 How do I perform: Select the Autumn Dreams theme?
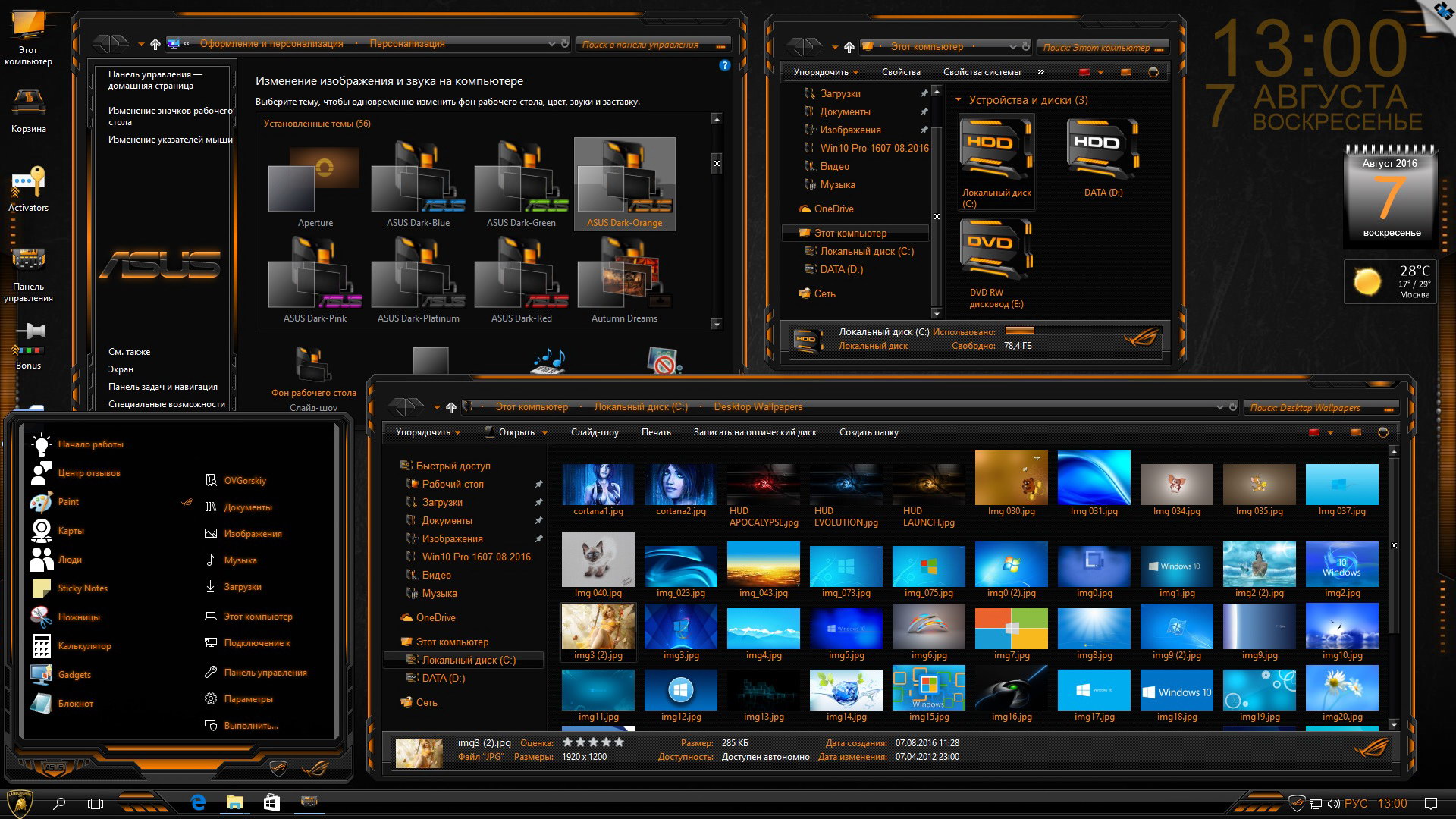tap(624, 281)
